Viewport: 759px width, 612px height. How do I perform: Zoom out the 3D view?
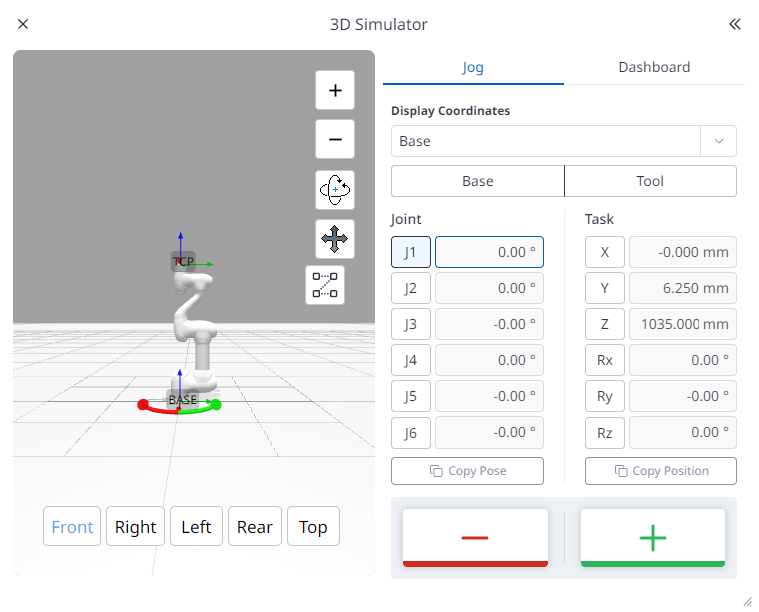(x=335, y=139)
